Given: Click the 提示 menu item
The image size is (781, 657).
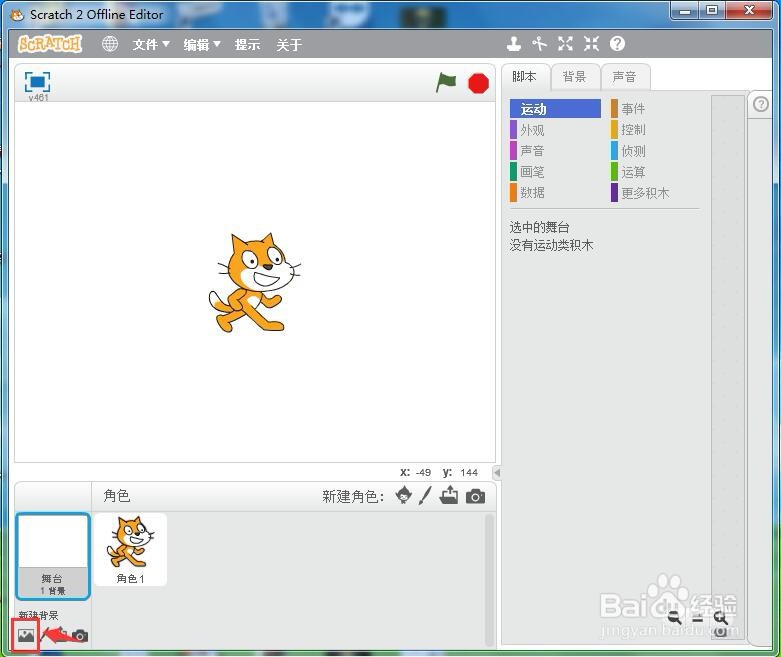Looking at the screenshot, I should 248,45.
